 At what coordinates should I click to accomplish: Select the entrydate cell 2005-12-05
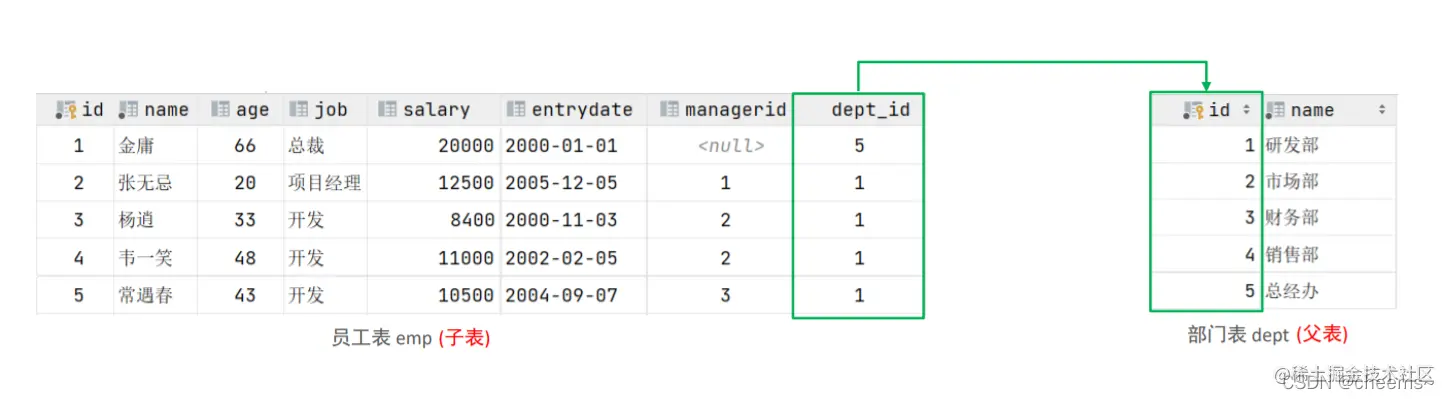tap(561, 183)
